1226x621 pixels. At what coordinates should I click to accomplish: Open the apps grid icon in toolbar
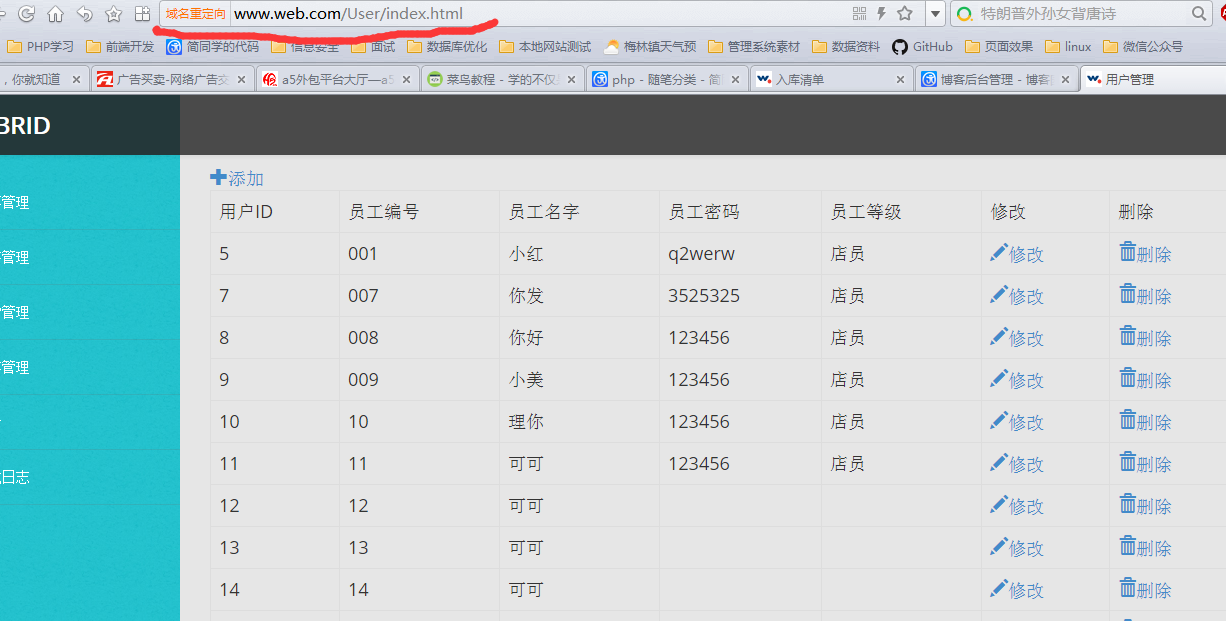click(143, 14)
